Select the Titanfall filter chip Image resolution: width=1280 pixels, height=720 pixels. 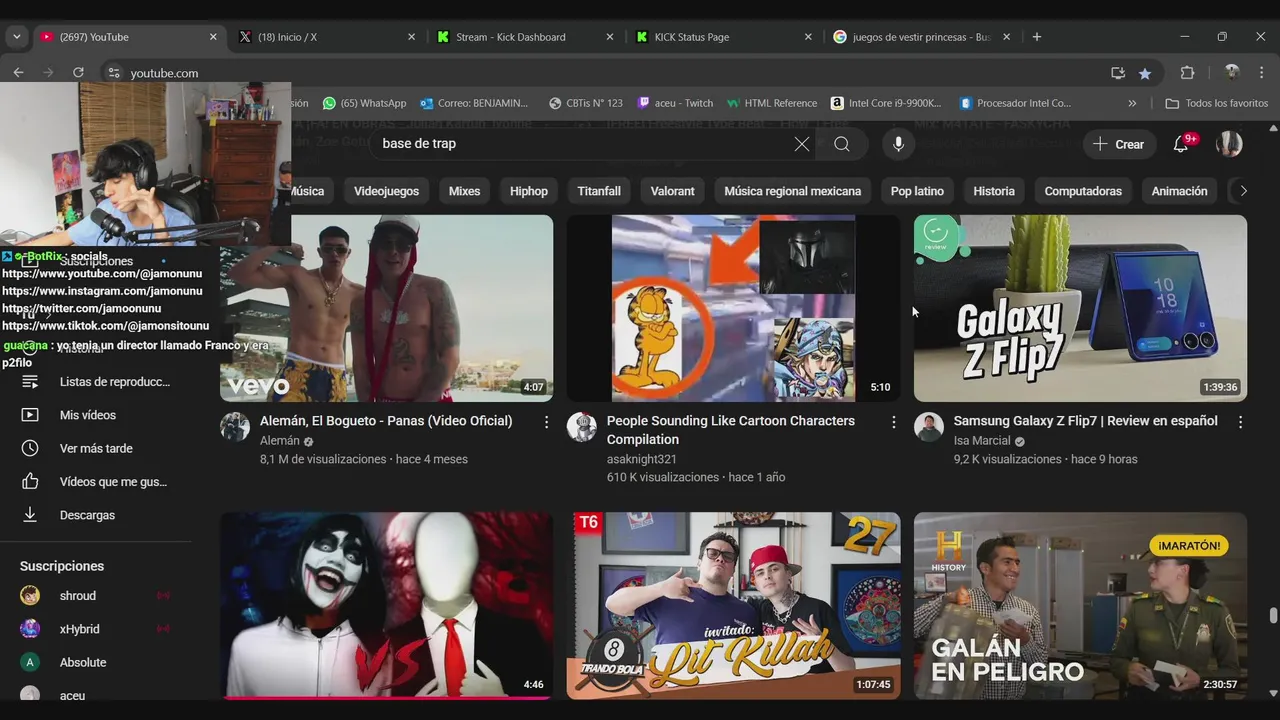(x=599, y=191)
